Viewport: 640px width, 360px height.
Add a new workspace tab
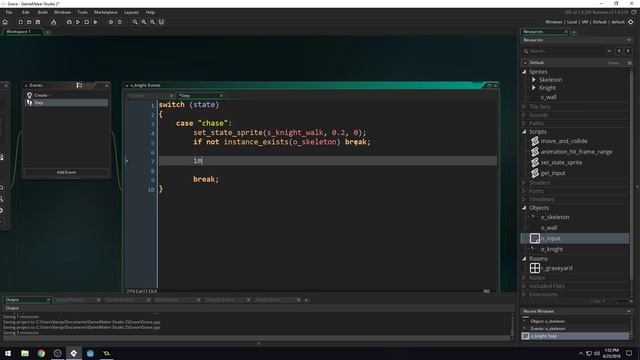coord(48,32)
